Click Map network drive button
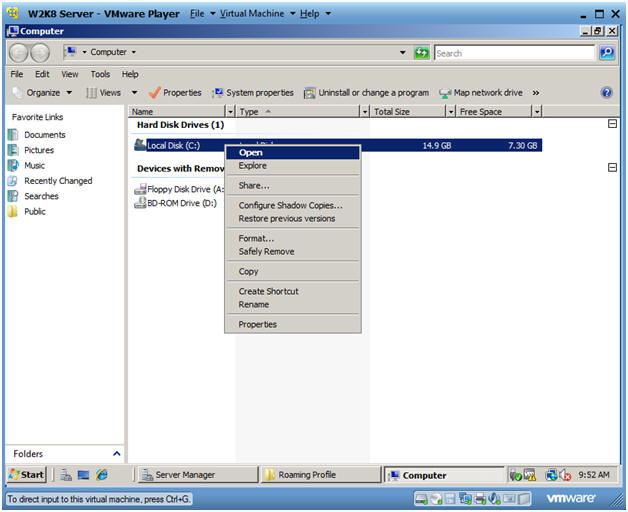 481,93
